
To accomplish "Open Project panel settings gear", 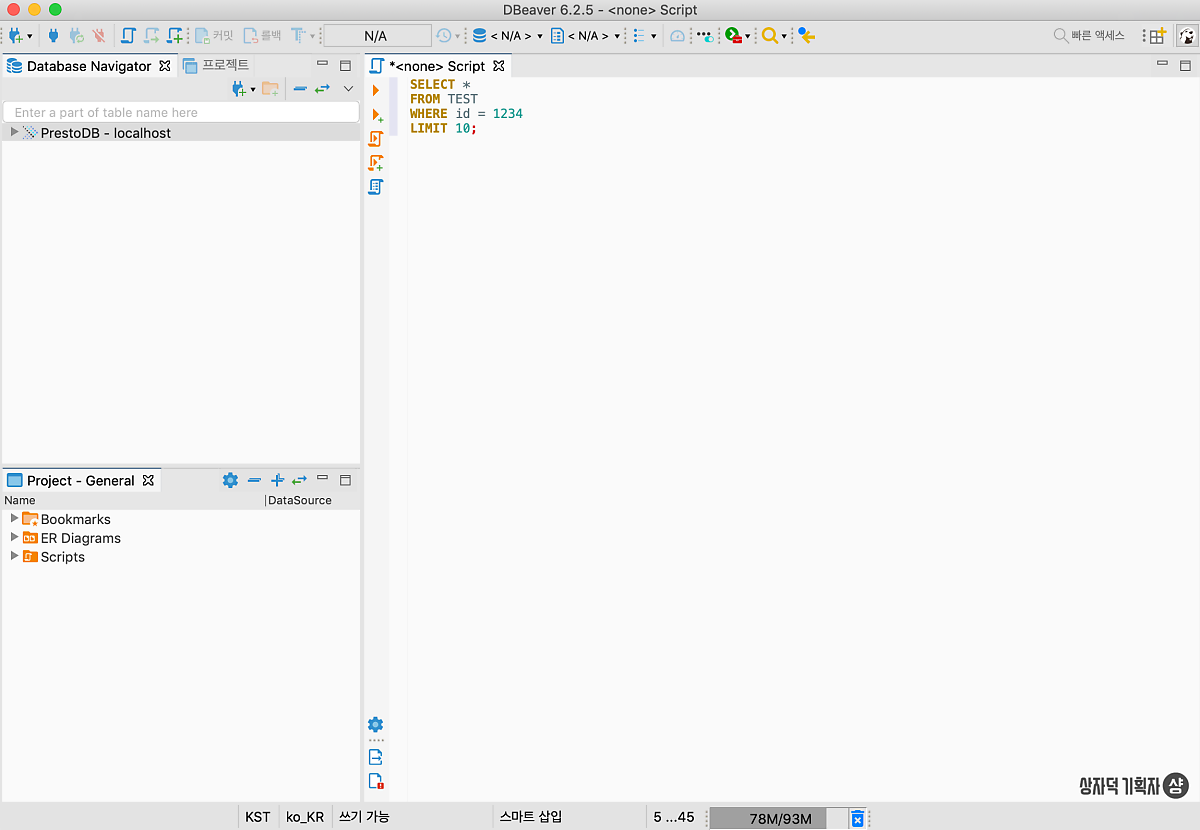I will (230, 481).
